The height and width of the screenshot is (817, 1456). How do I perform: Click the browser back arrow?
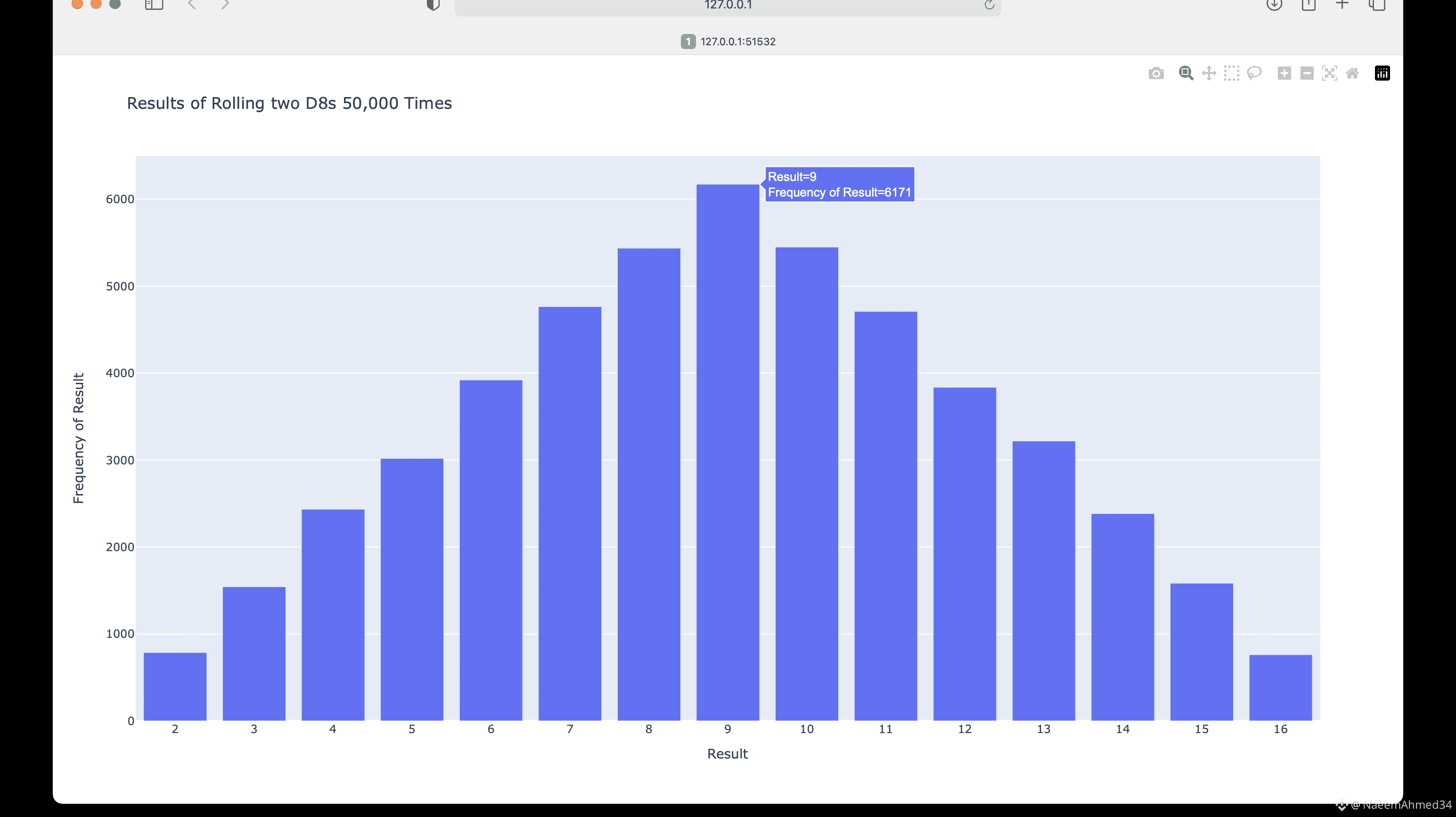coord(192,5)
